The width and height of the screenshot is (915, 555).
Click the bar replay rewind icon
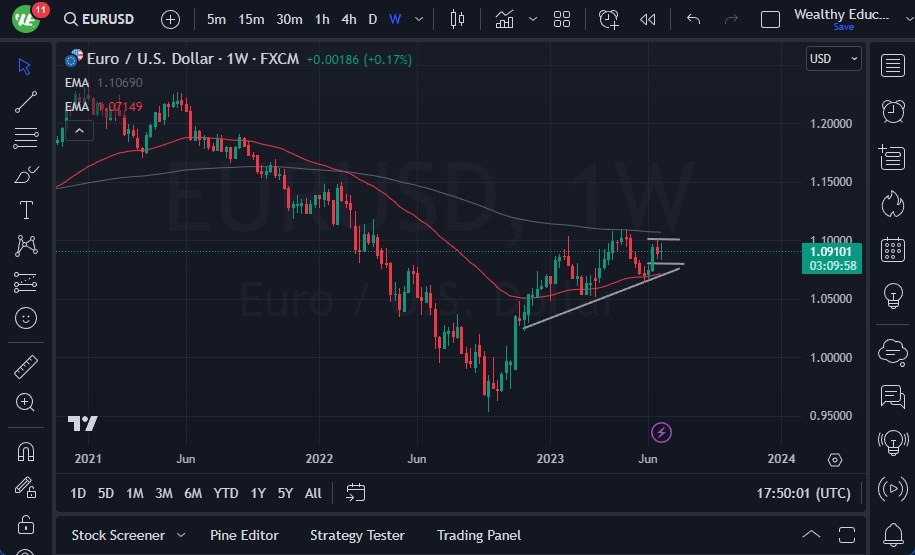pyautogui.click(x=648, y=19)
